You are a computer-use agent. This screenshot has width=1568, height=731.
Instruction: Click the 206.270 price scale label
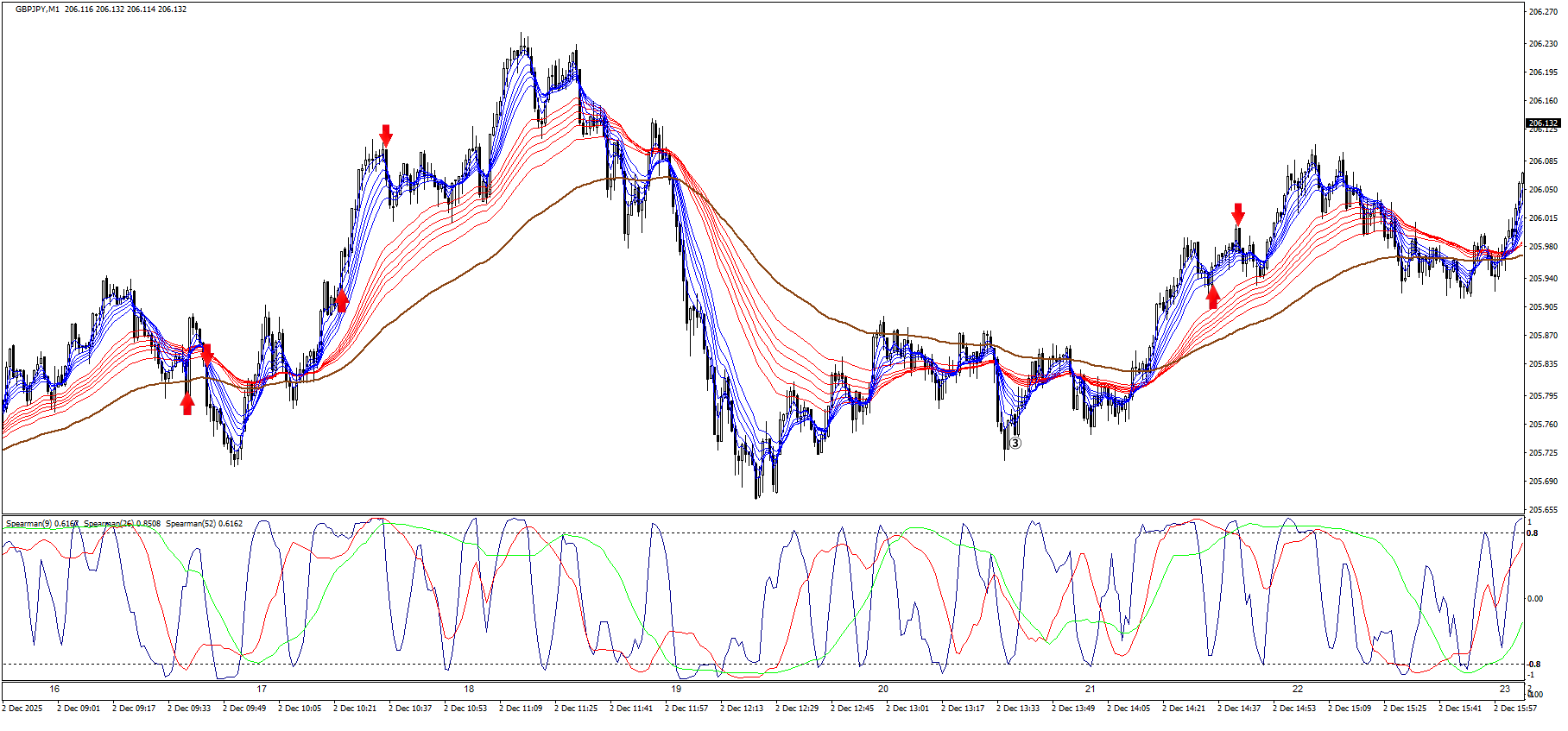(1543, 12)
